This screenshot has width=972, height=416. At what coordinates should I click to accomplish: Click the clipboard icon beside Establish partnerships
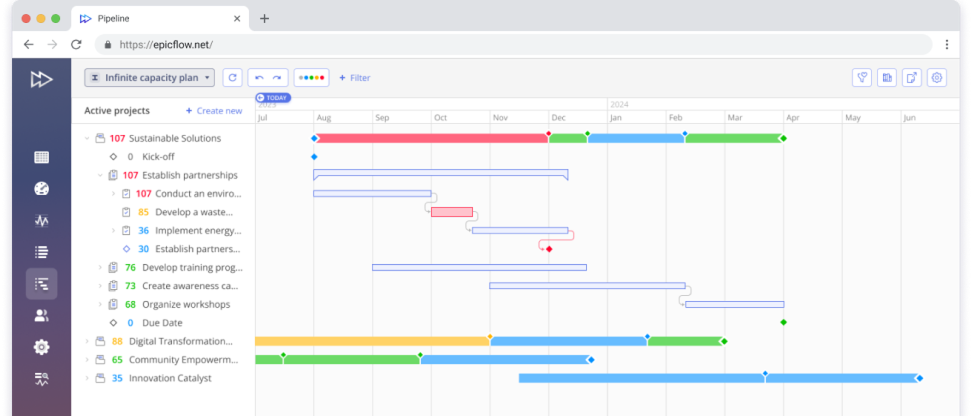pyautogui.click(x=113, y=175)
